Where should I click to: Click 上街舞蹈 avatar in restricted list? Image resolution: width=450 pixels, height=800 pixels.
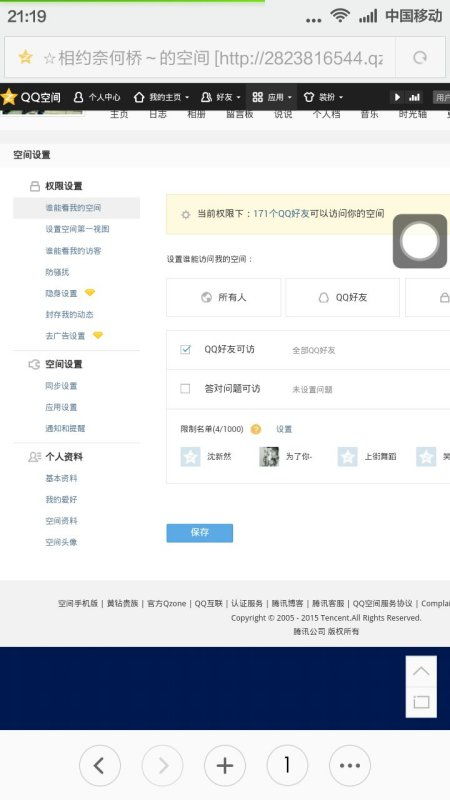coord(347,457)
